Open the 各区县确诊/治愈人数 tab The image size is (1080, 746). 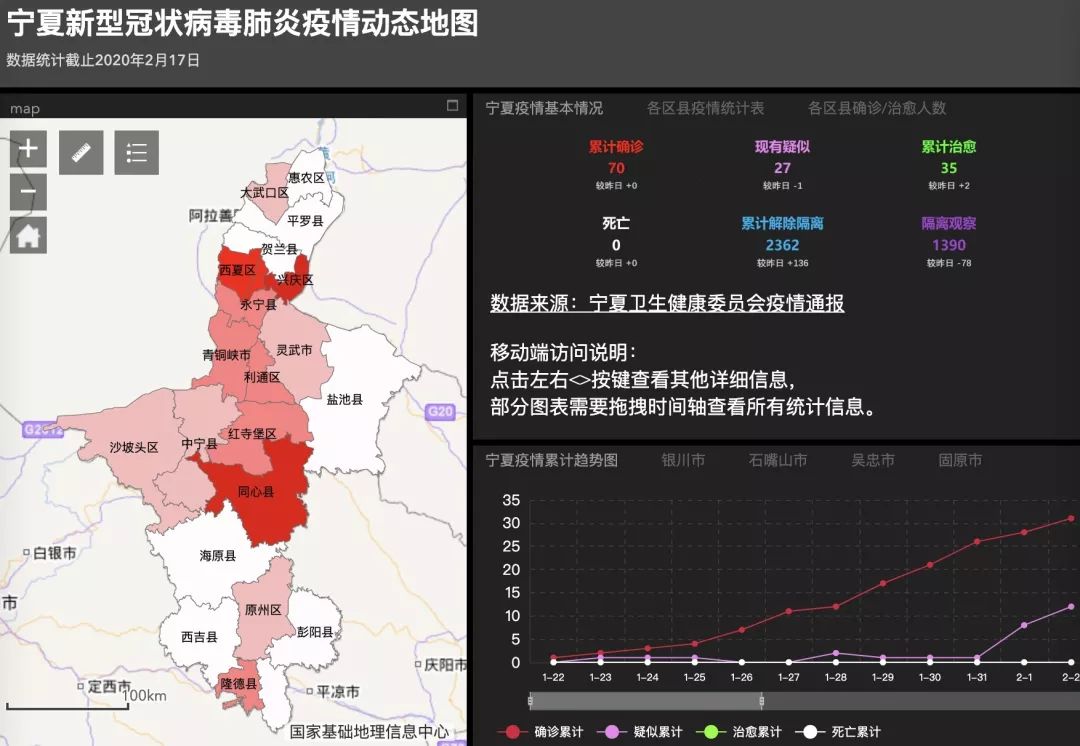877,108
